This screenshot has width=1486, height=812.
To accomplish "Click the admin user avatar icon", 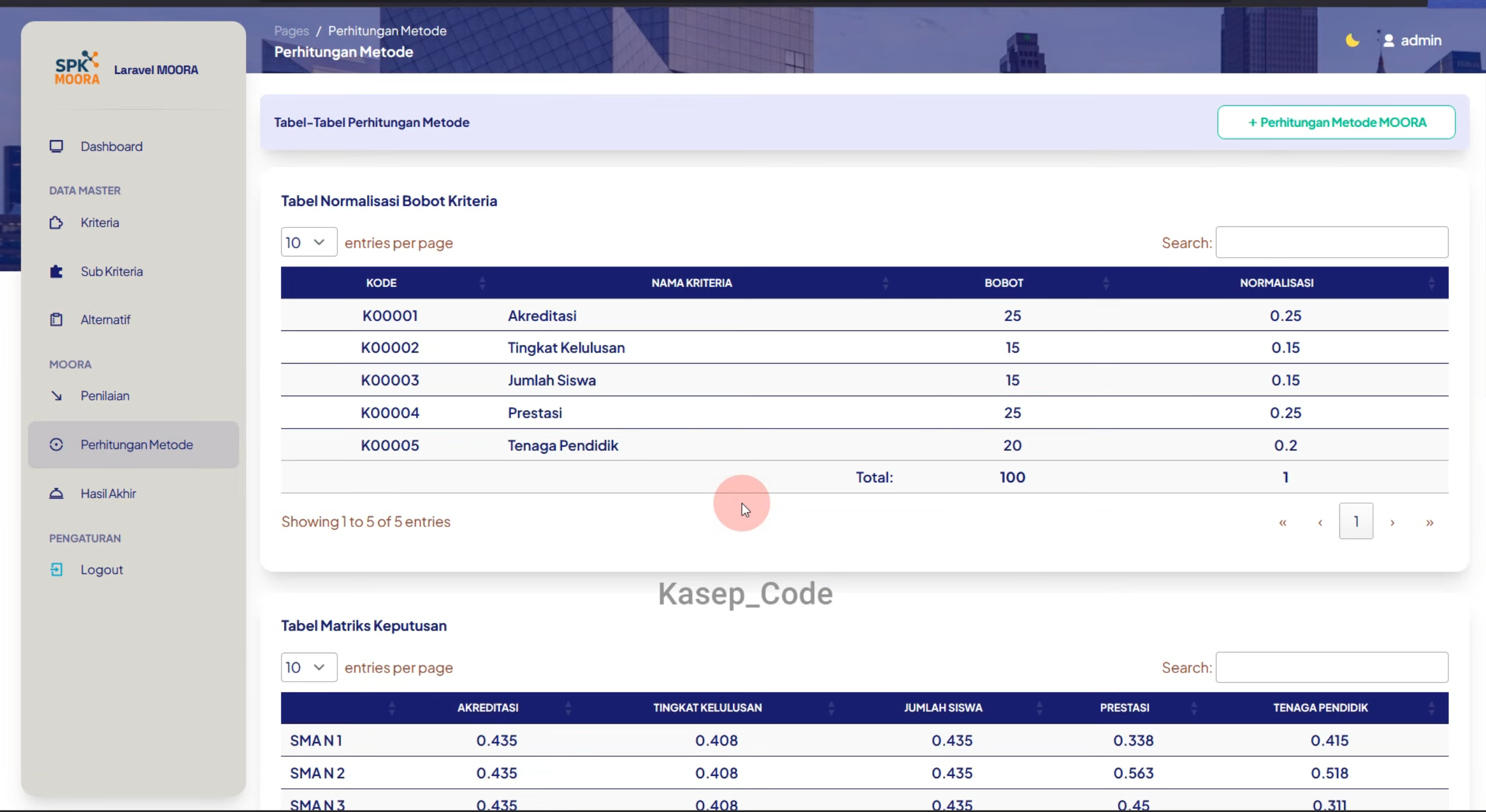I will click(x=1388, y=40).
